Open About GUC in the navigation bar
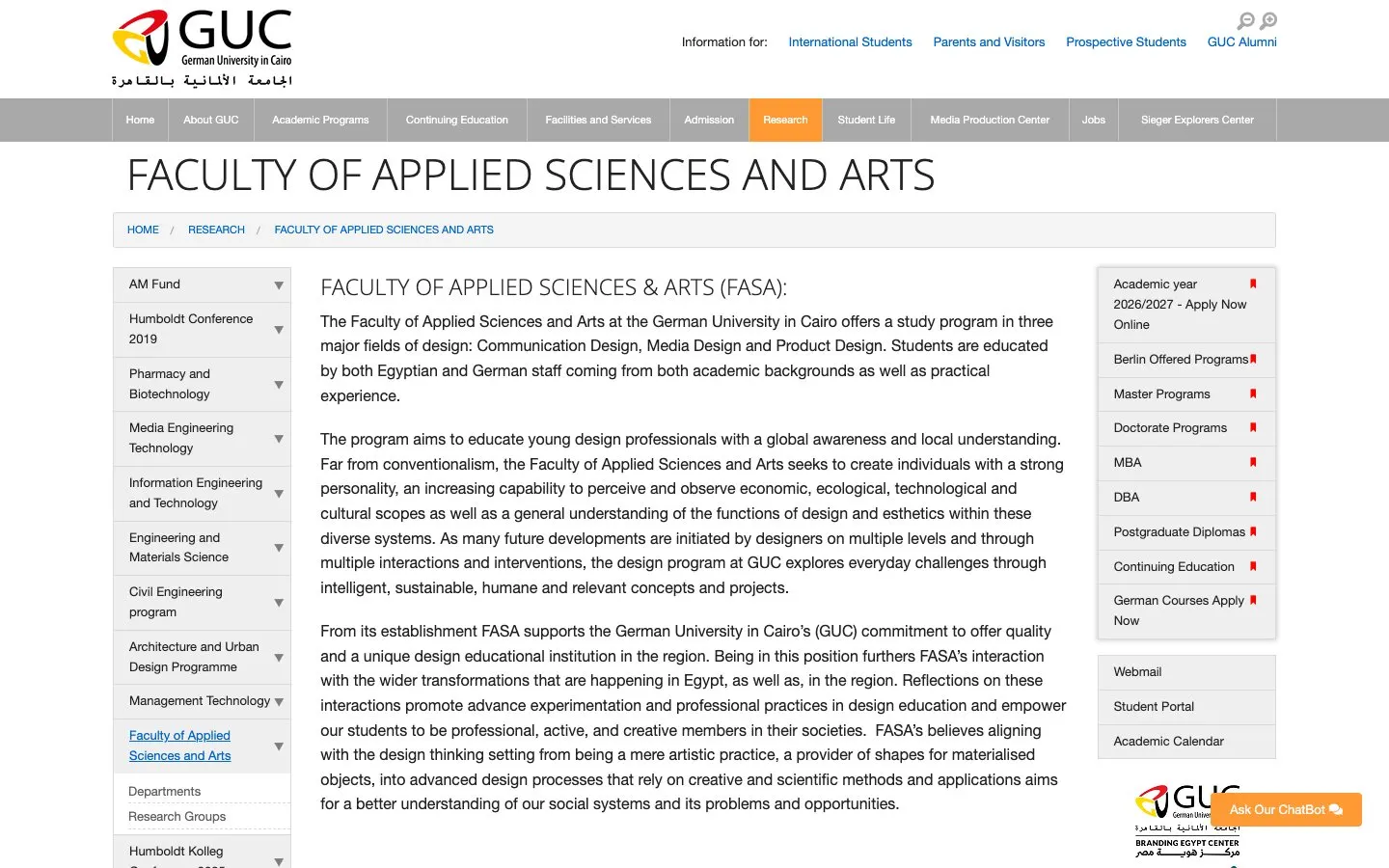This screenshot has height=868, width=1389. tap(211, 120)
